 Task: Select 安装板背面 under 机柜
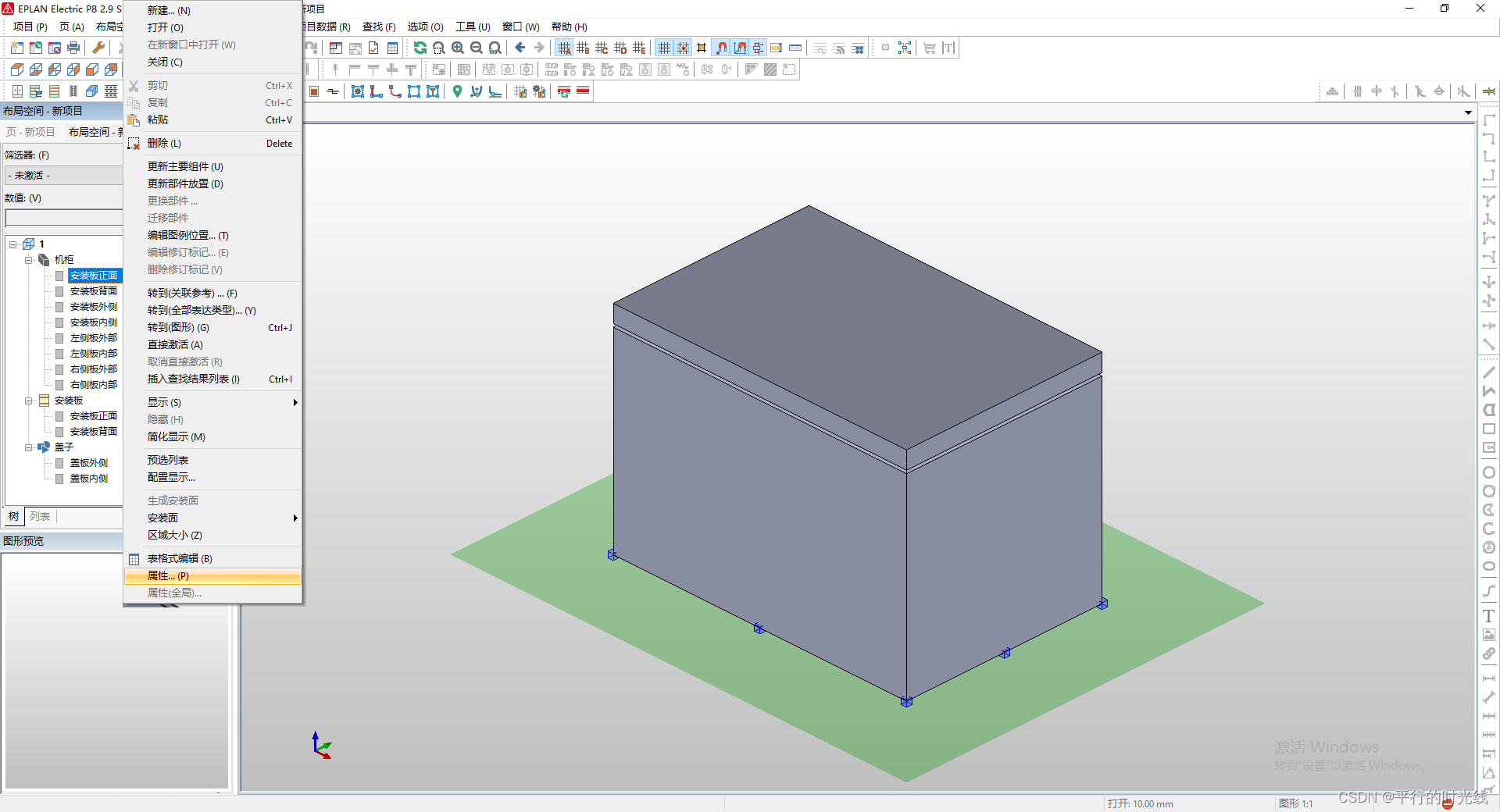pyautogui.click(x=94, y=291)
